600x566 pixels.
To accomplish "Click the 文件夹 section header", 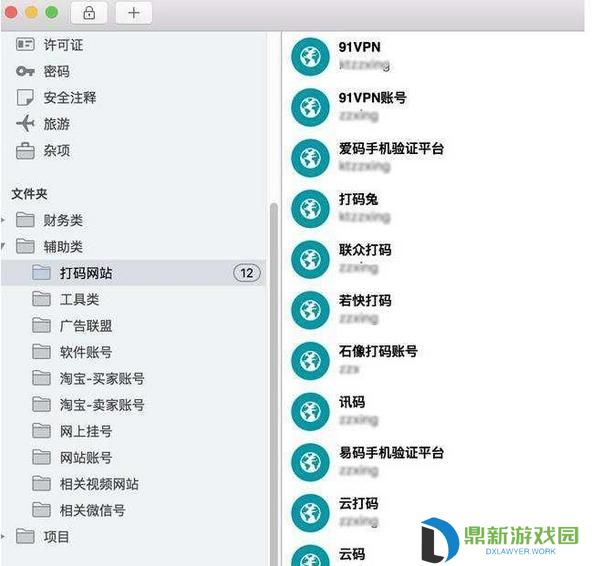I will point(29,194).
